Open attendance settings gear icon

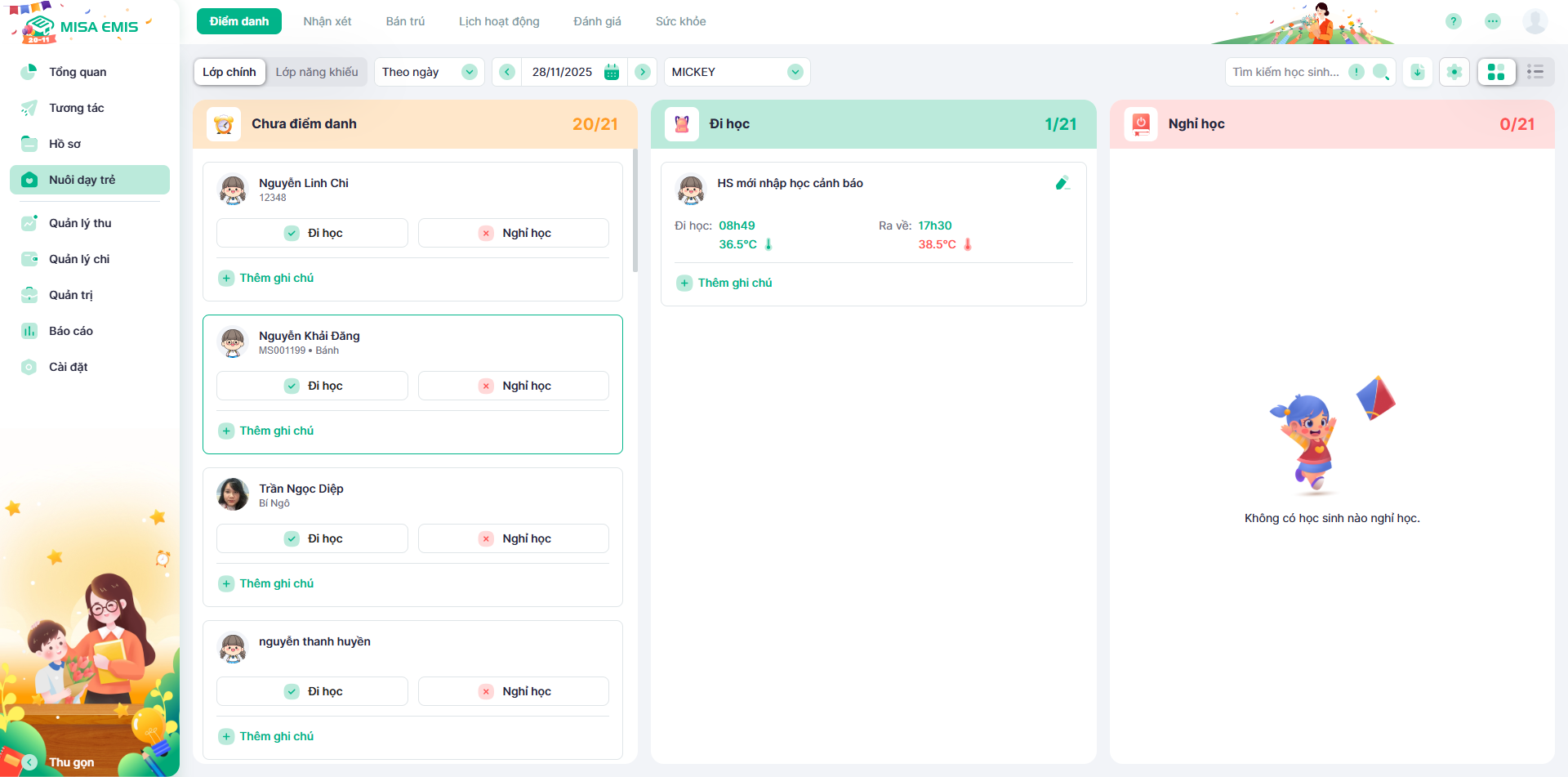[x=1454, y=72]
